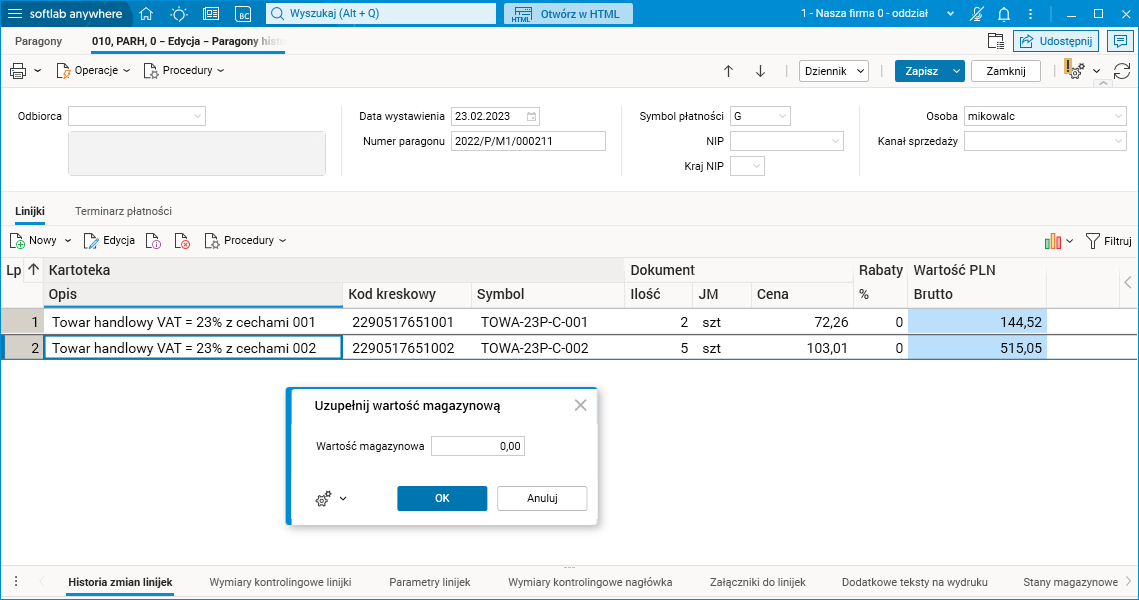Select row TOWA-23P-C-001 symbol cell
The width and height of the screenshot is (1139, 600).
549,322
